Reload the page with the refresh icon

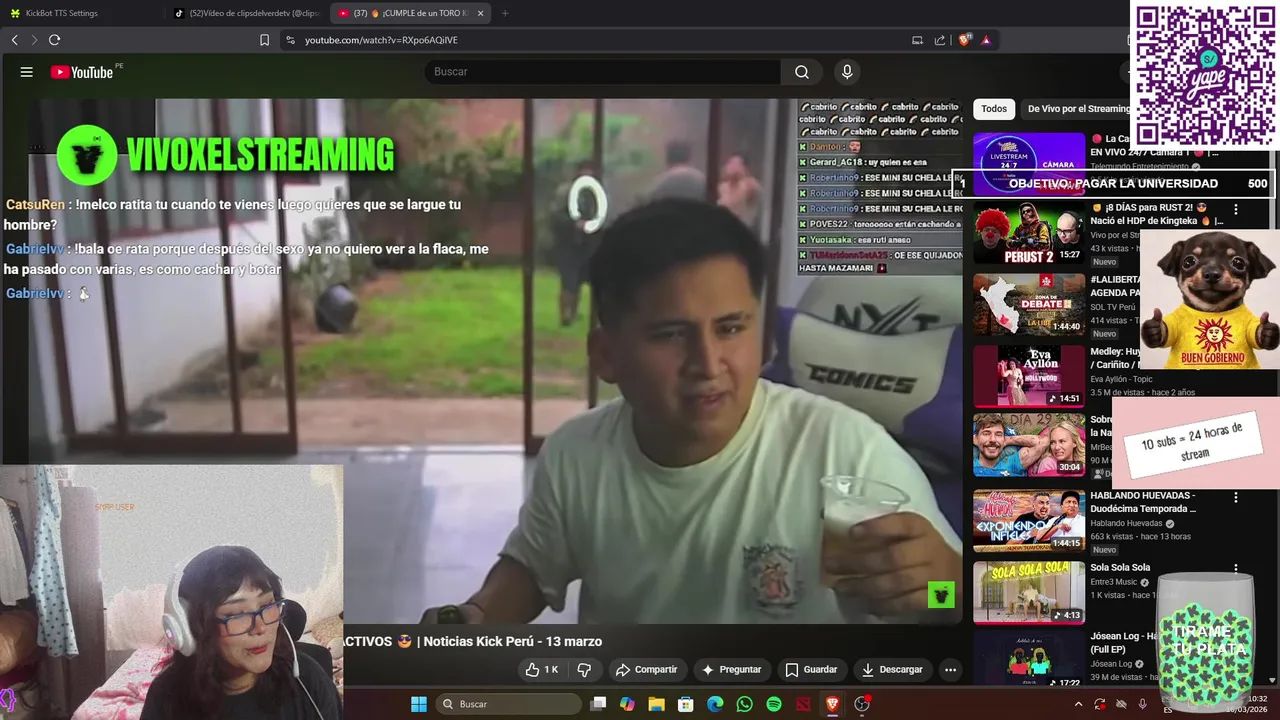(54, 40)
